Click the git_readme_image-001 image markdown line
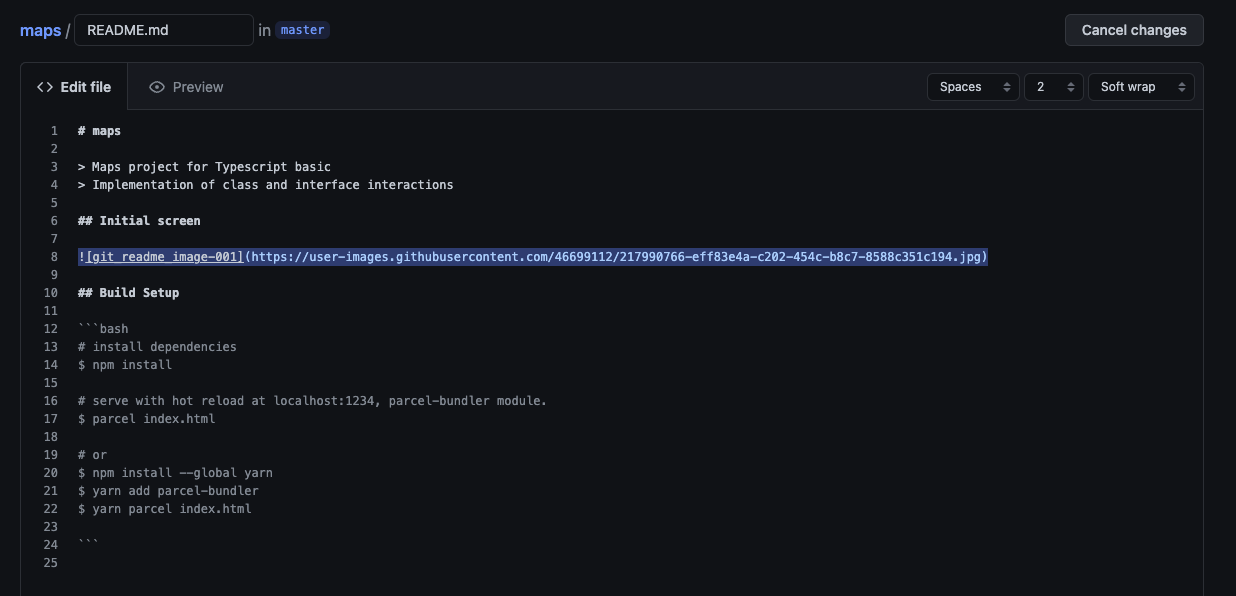The image size is (1236, 596). 533,257
